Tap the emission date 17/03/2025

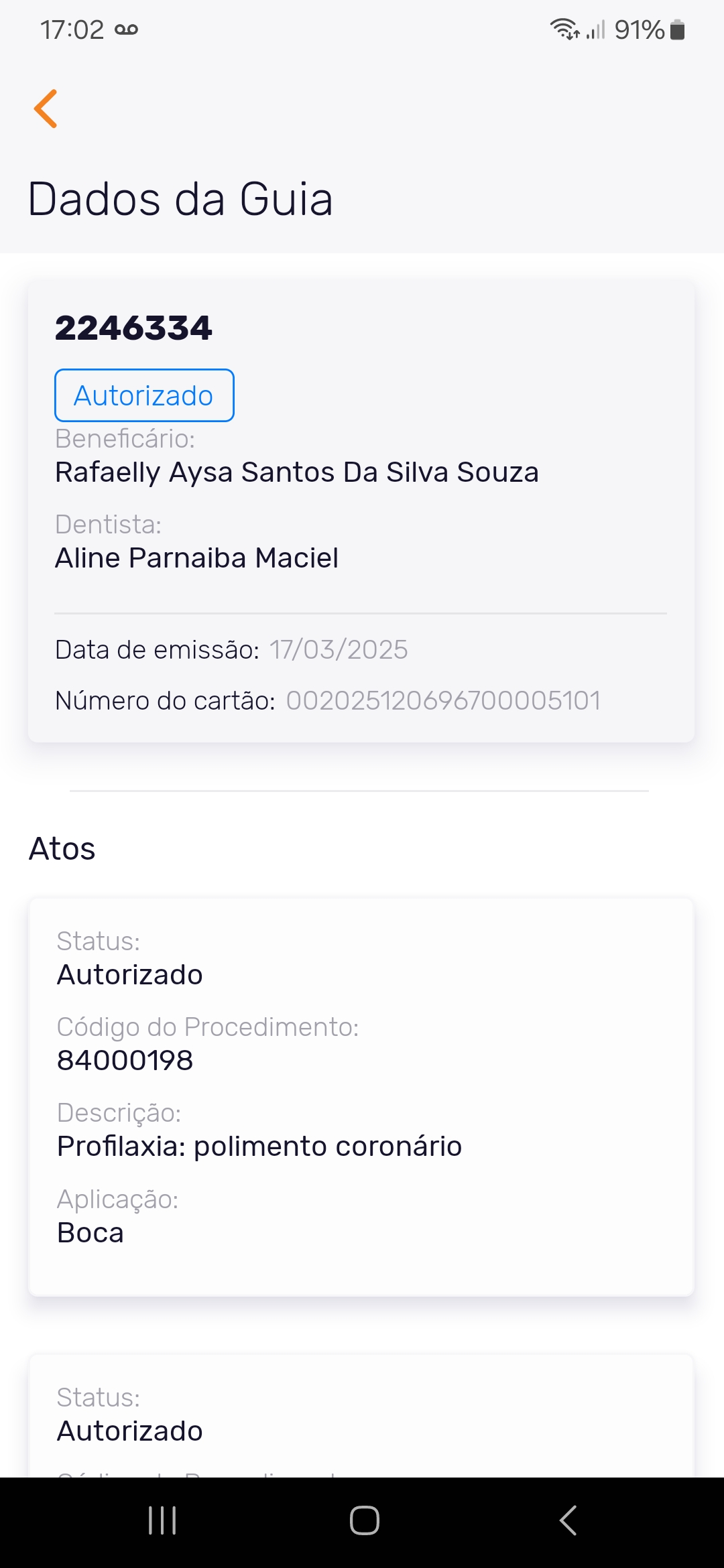point(339,650)
